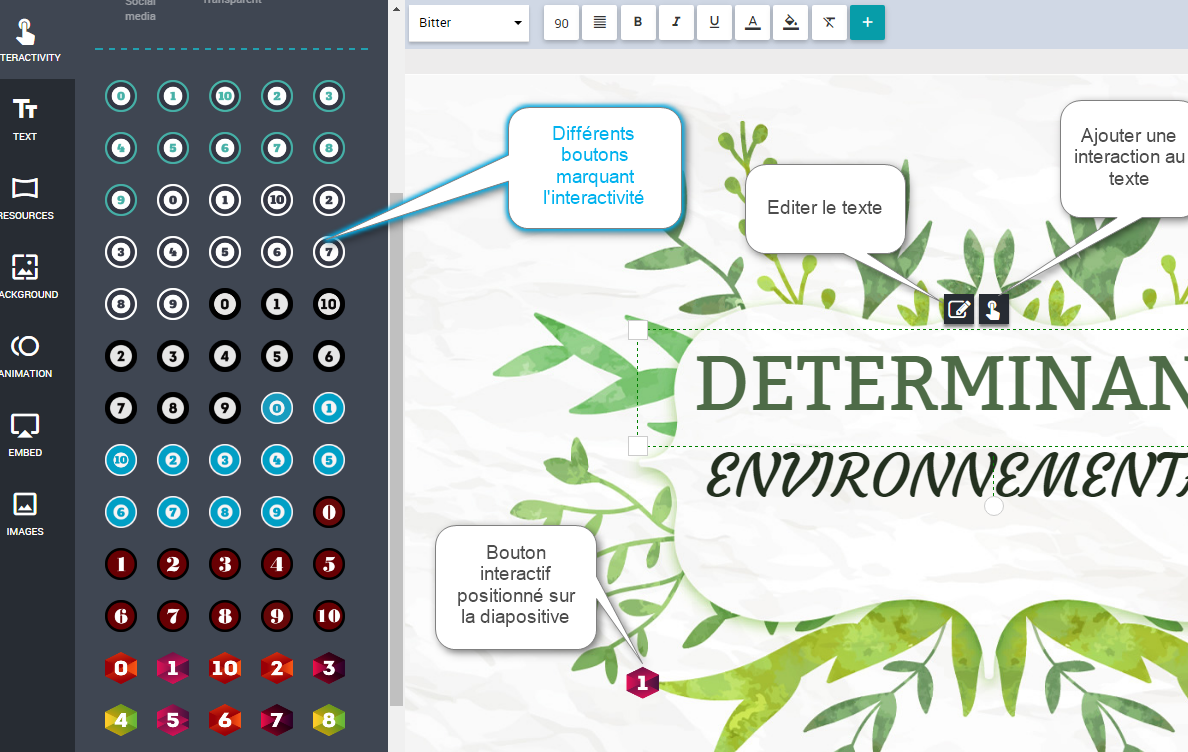Open the Animation sidebar section
This screenshot has width=1188, height=752.
(x=25, y=355)
